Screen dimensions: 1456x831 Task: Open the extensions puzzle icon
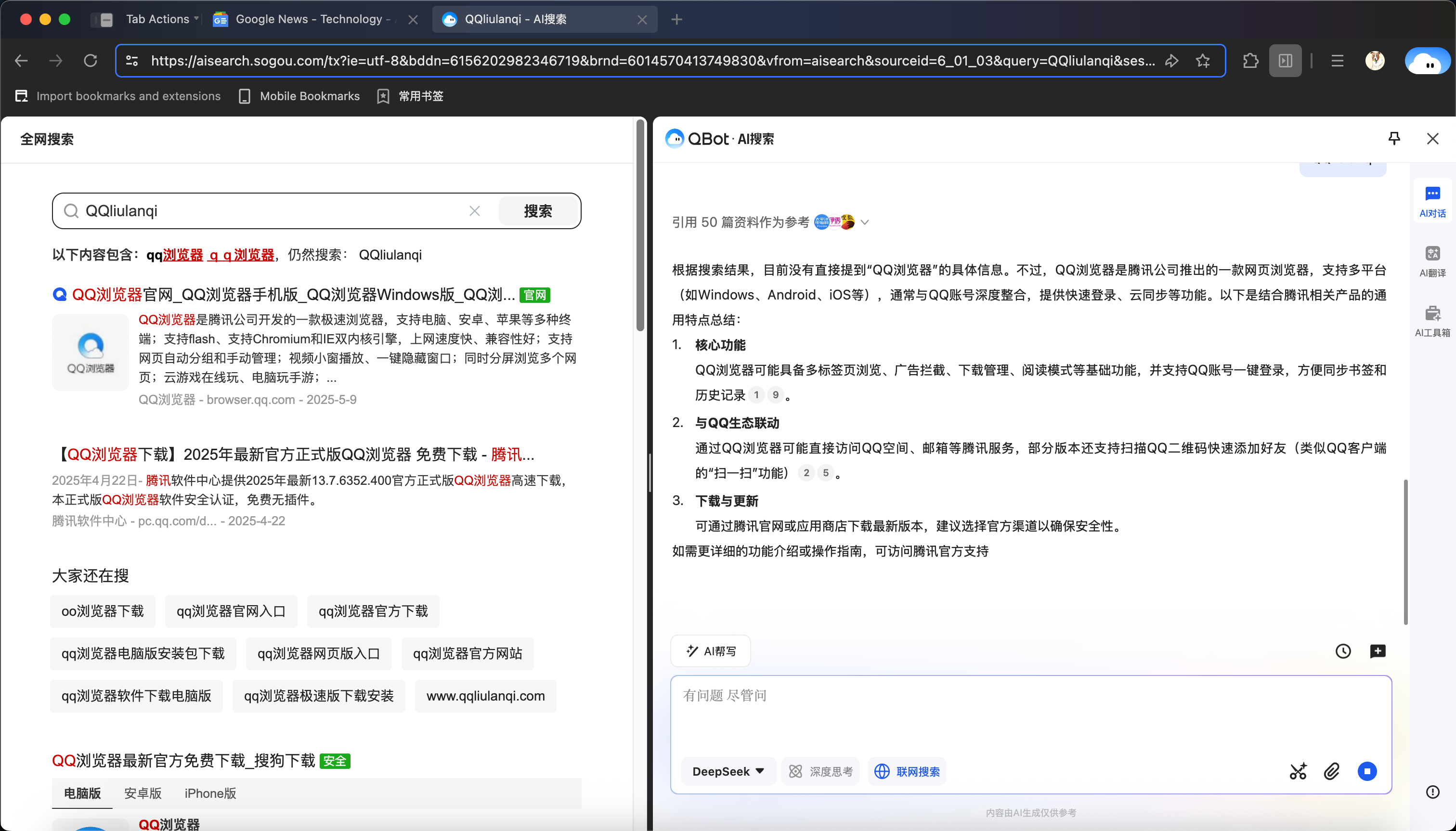click(x=1250, y=61)
